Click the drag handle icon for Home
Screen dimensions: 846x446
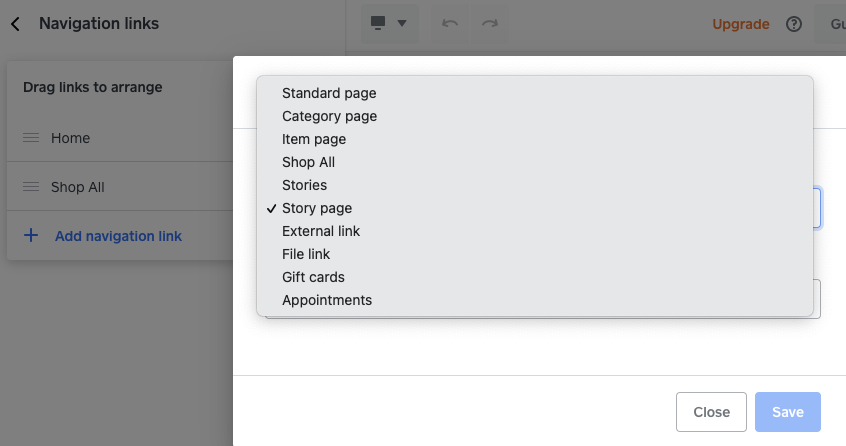(31, 138)
